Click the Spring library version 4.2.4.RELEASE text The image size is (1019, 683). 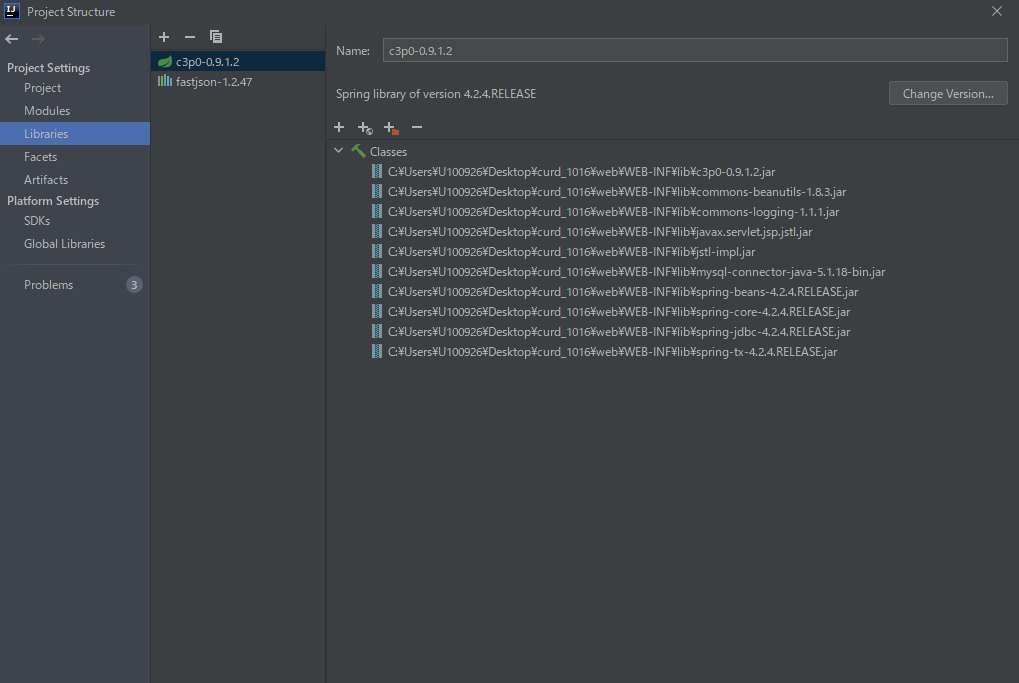click(435, 94)
